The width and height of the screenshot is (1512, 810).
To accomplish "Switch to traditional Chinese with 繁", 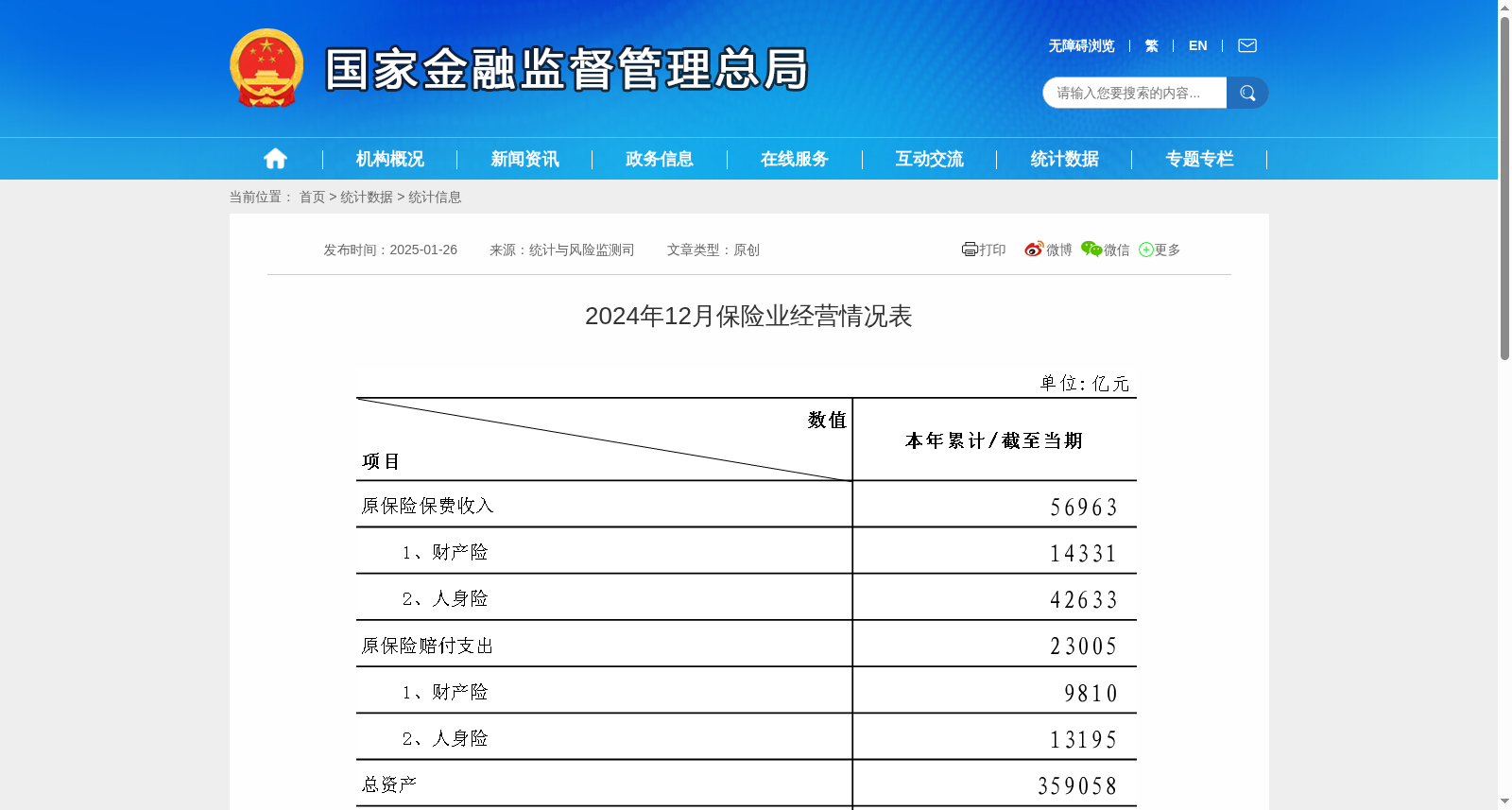I will (x=1151, y=45).
